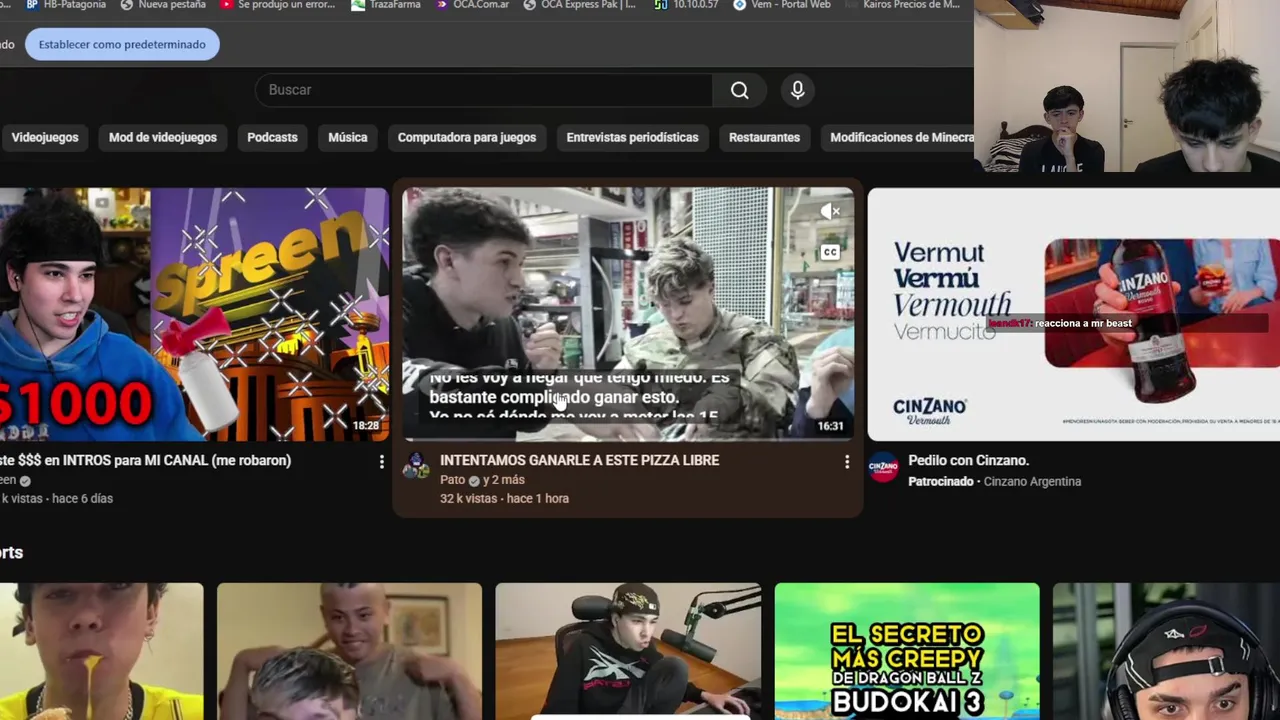This screenshot has width=1280, height=720.
Task: Open short with person at microphone desk
Action: click(628, 651)
